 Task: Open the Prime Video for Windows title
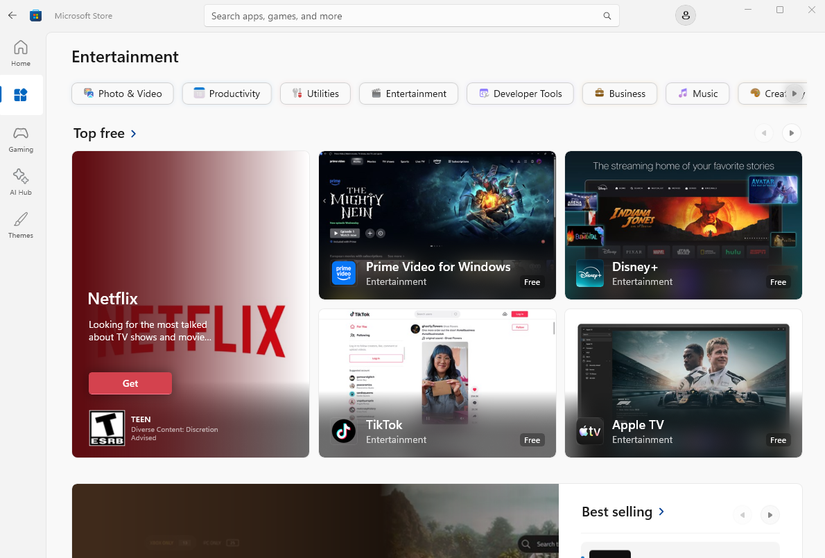point(438,267)
